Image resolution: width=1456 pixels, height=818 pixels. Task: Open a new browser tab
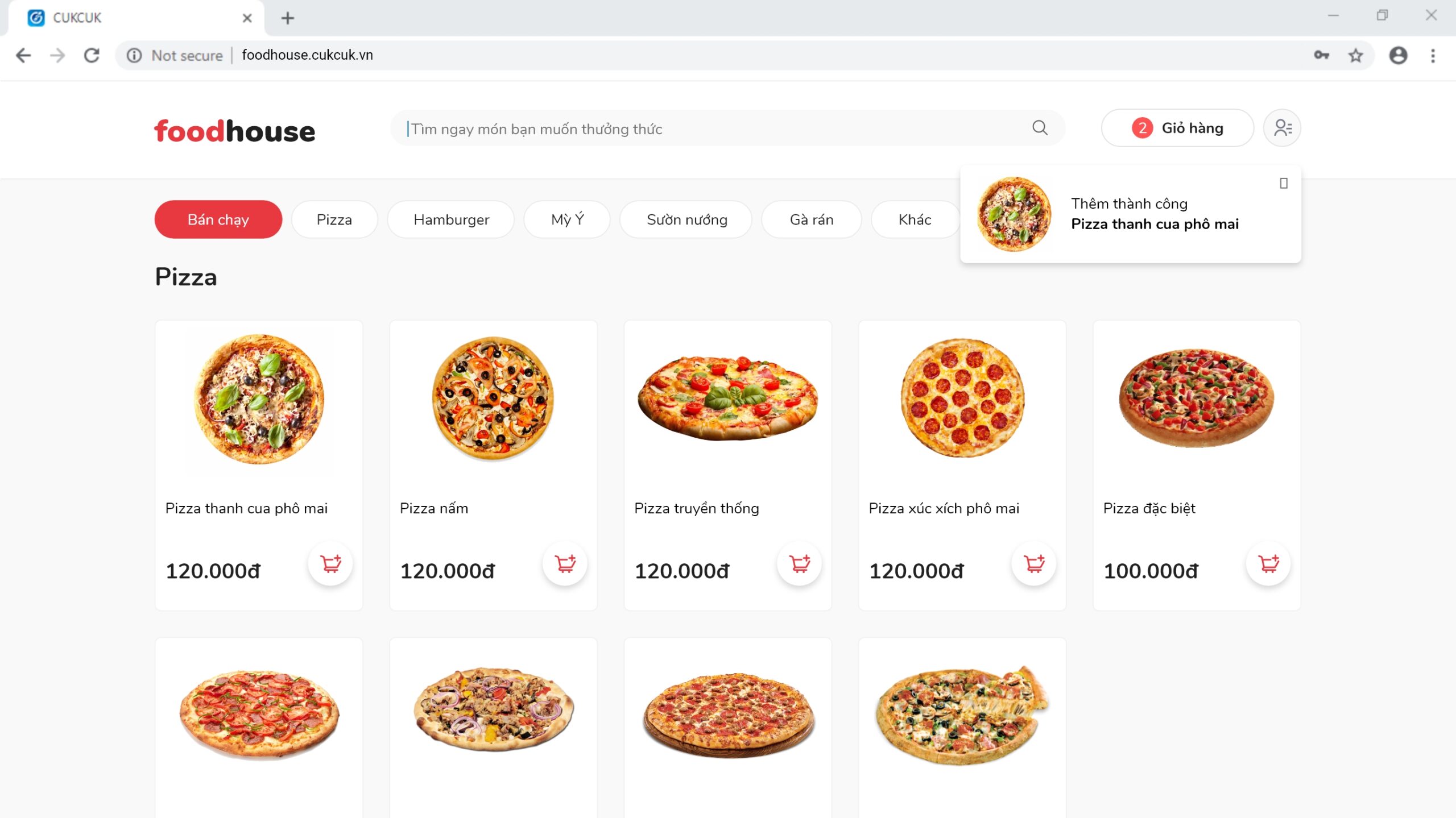(x=288, y=18)
